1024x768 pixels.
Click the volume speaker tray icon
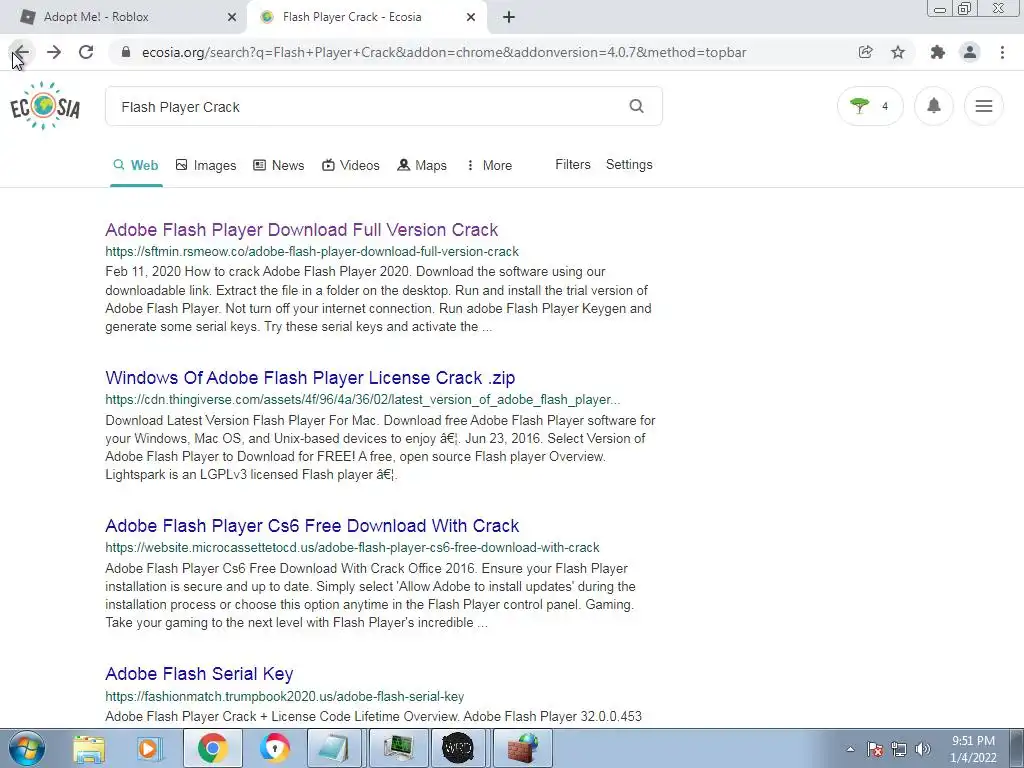click(x=923, y=749)
